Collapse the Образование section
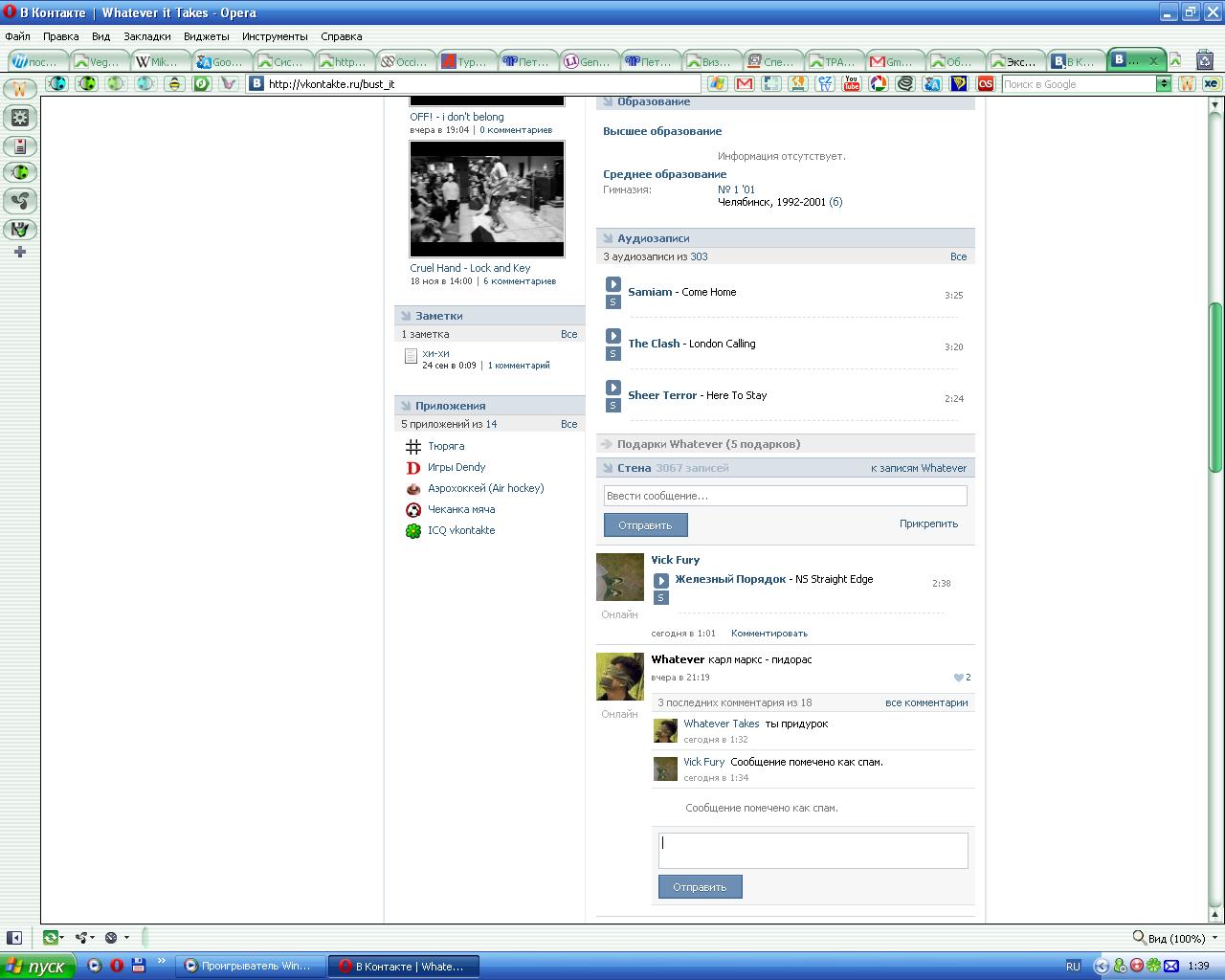1225x980 pixels. [x=606, y=101]
